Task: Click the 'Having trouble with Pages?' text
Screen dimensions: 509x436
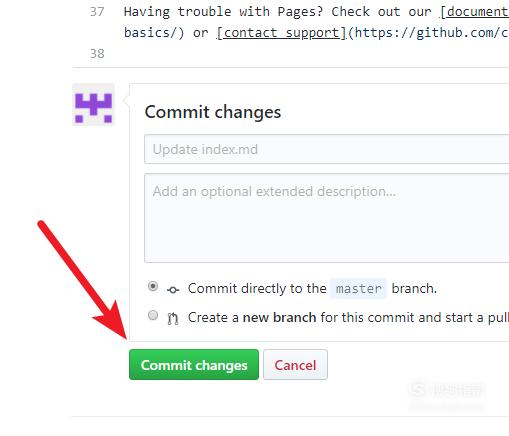Action: click(x=223, y=12)
